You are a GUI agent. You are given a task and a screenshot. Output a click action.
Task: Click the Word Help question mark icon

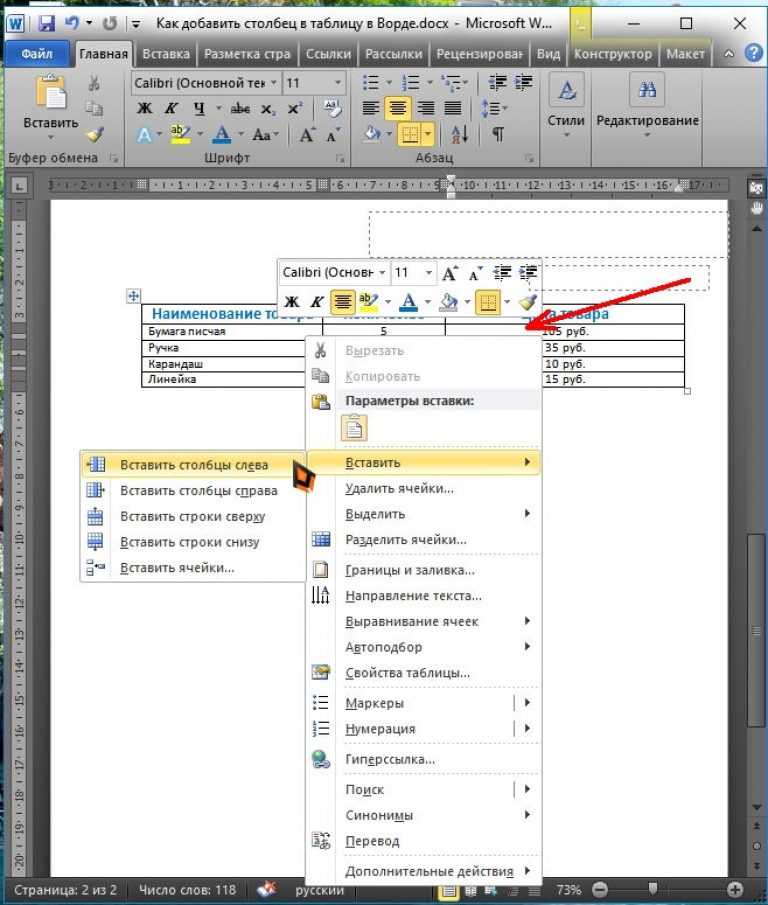point(754,54)
